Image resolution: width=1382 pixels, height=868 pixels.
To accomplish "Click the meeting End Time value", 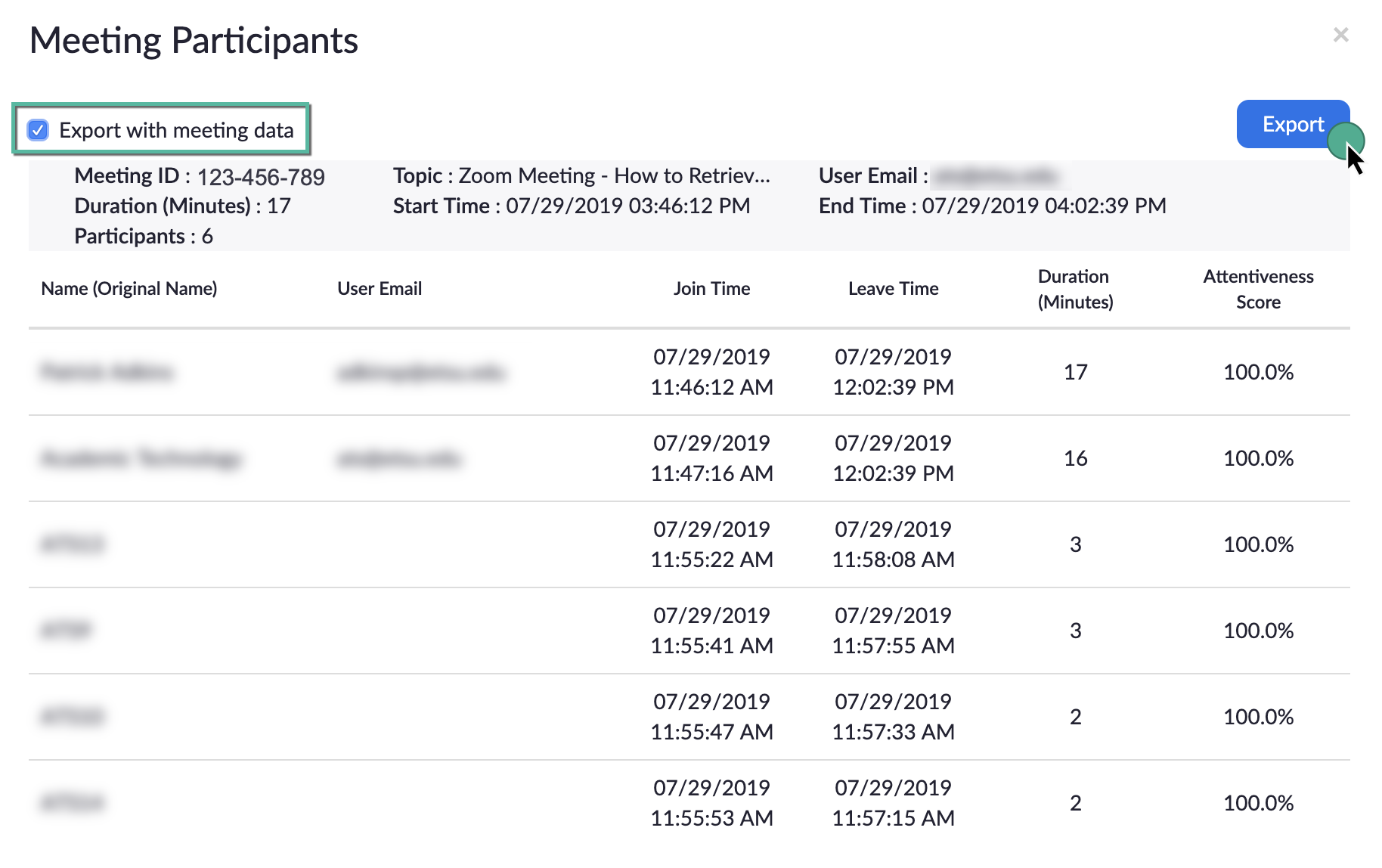I will (1043, 206).
